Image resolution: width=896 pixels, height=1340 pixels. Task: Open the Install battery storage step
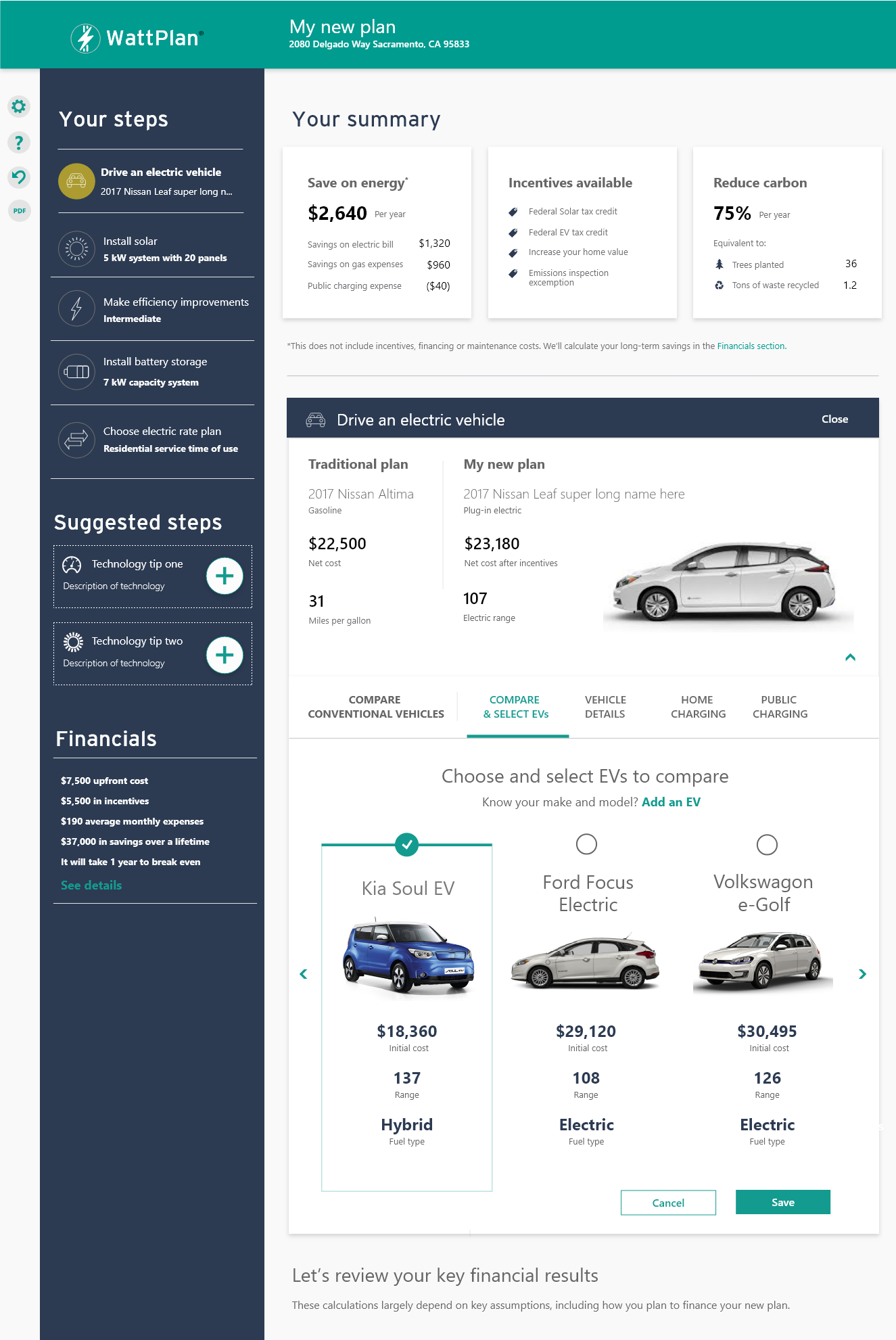click(x=153, y=372)
